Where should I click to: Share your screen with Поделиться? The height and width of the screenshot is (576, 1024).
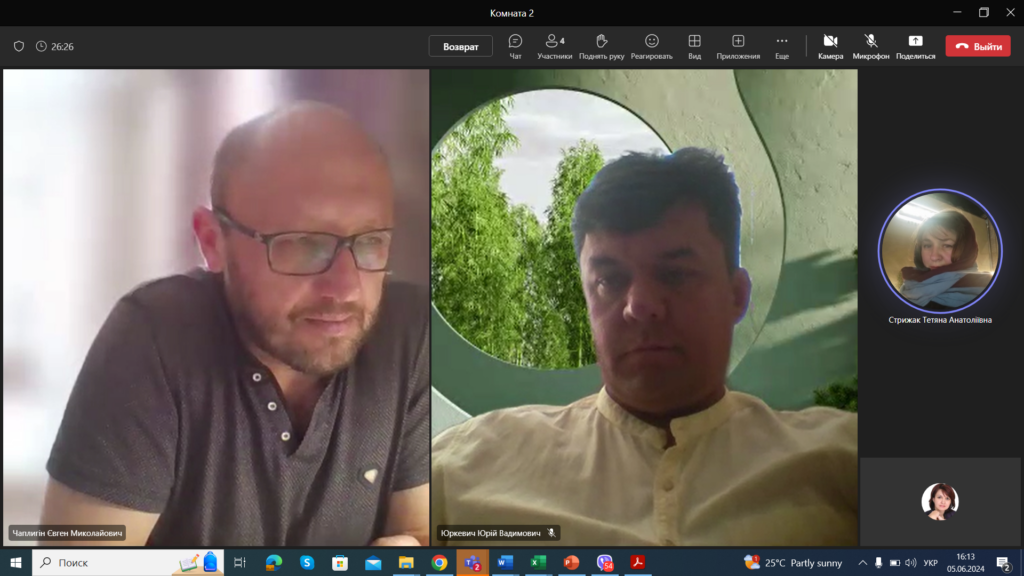(x=915, y=46)
